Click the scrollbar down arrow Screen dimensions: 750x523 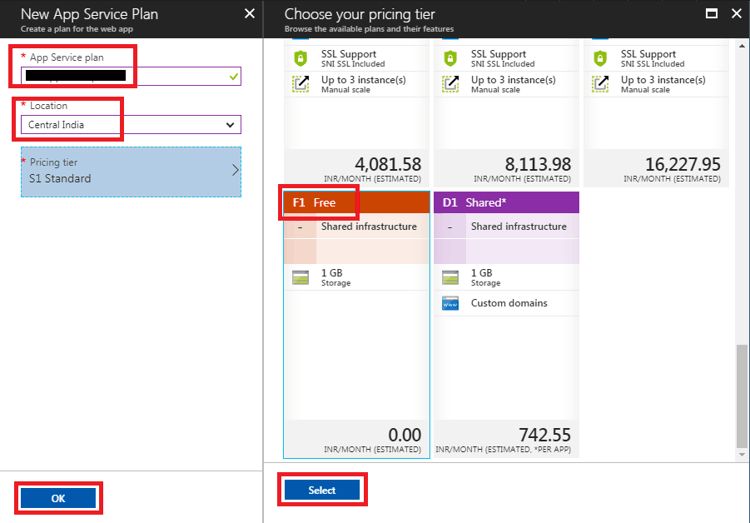pos(742,455)
